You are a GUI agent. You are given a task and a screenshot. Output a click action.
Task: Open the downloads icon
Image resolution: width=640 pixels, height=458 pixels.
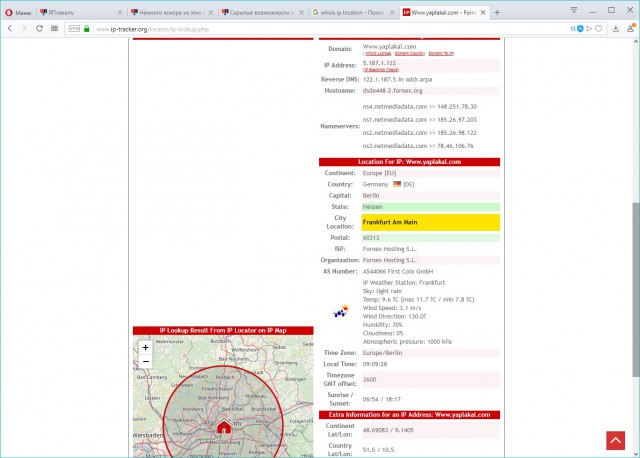click(616, 29)
